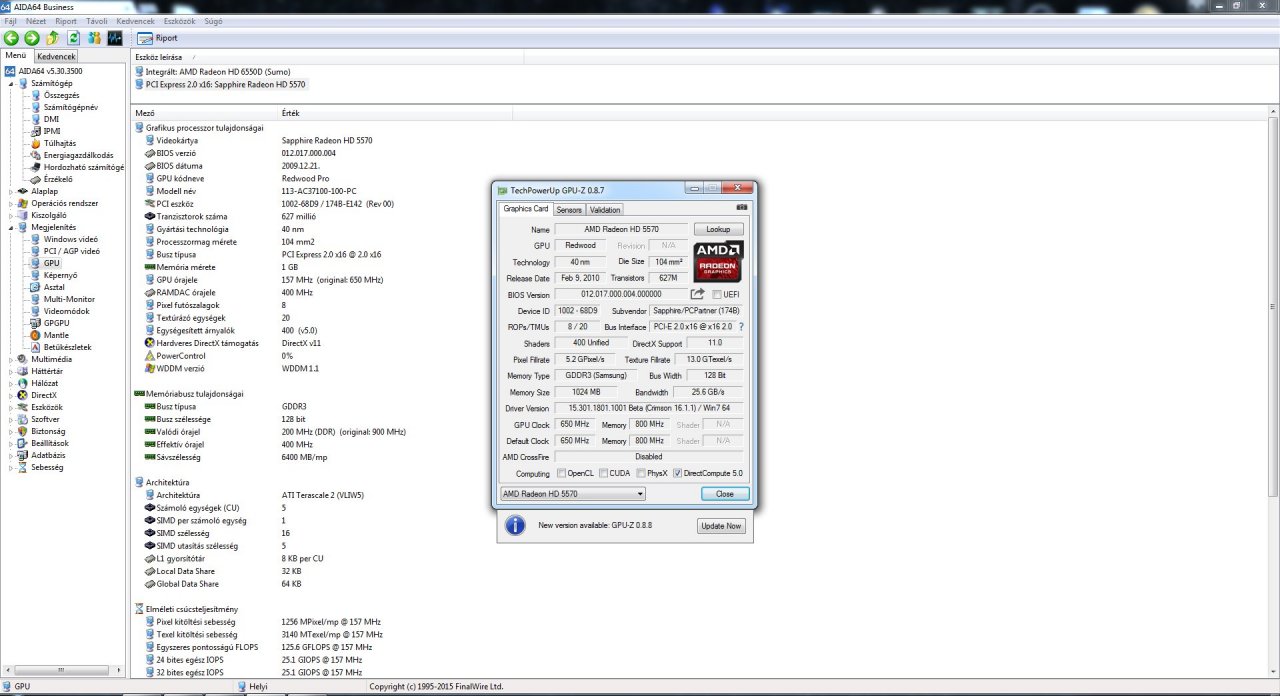The image size is (1280, 696).
Task: Select the Betűkészletek fonts icon
Action: click(36, 347)
